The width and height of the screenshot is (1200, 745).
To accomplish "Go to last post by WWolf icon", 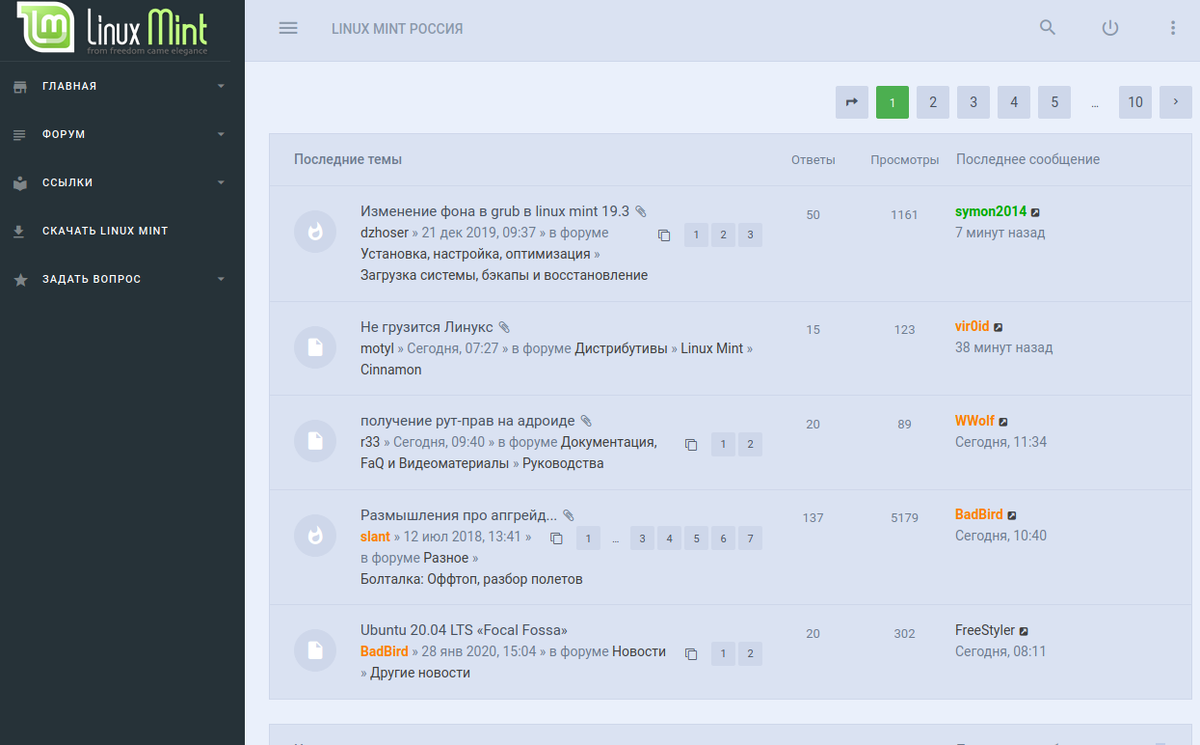I will pyautogui.click(x=1004, y=422).
